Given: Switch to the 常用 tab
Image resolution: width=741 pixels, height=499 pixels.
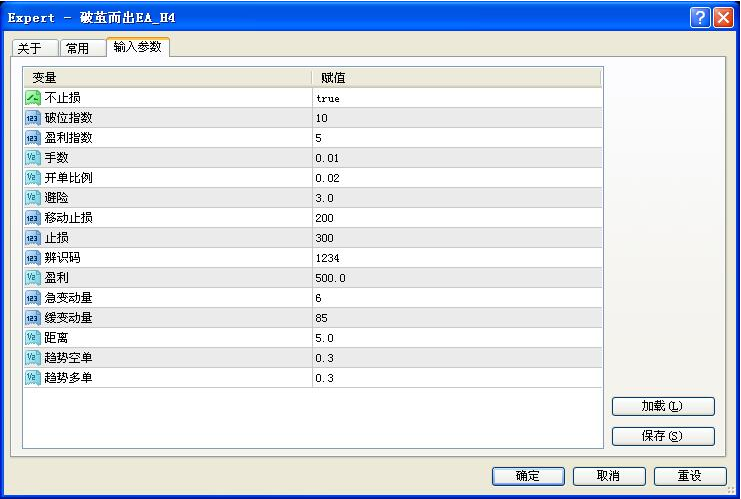Looking at the screenshot, I should (83, 48).
